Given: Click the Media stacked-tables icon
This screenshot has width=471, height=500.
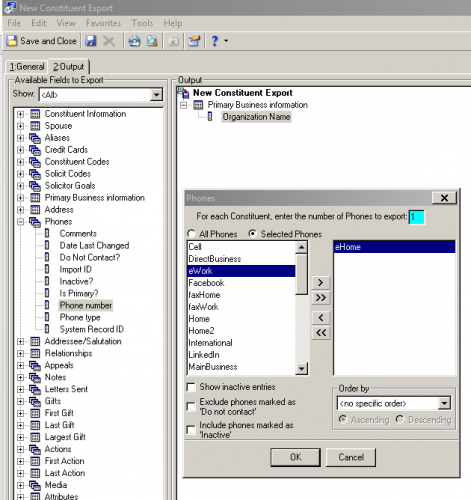Looking at the screenshot, I should point(35,485).
